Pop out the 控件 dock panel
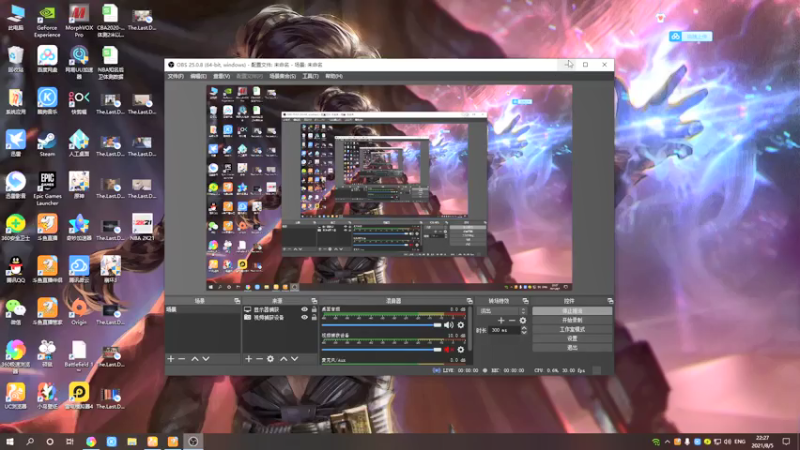Viewport: 800px width, 450px height. [x=610, y=301]
